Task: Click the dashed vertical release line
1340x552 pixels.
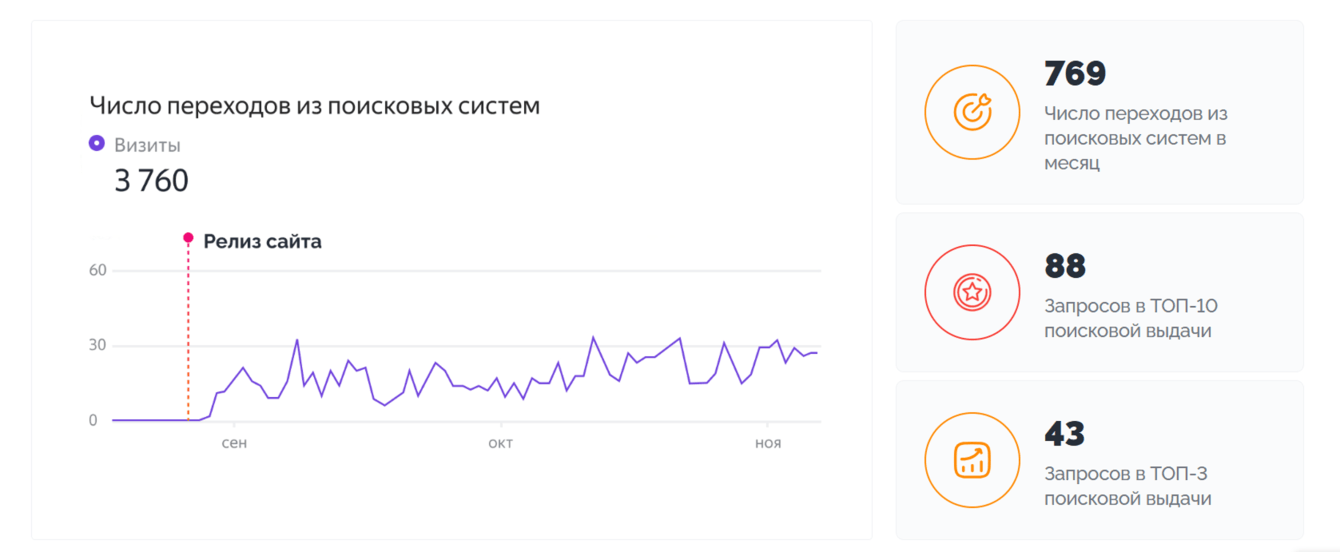Action: (188, 330)
